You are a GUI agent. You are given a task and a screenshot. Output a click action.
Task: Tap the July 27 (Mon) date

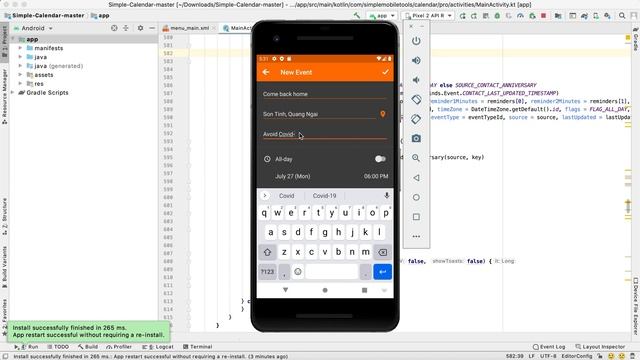293,176
